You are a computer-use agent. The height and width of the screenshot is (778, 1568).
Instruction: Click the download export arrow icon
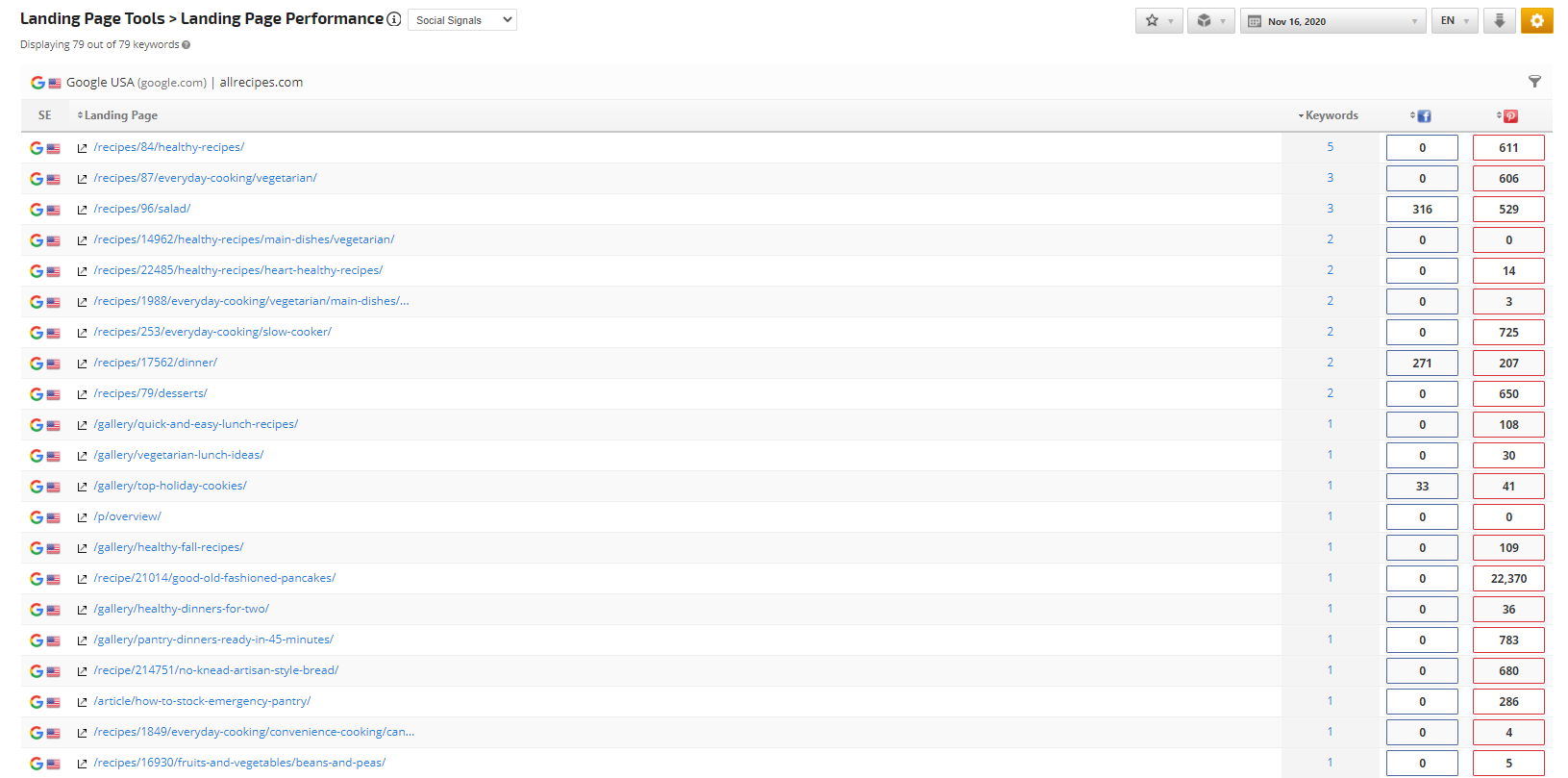pyautogui.click(x=1499, y=20)
